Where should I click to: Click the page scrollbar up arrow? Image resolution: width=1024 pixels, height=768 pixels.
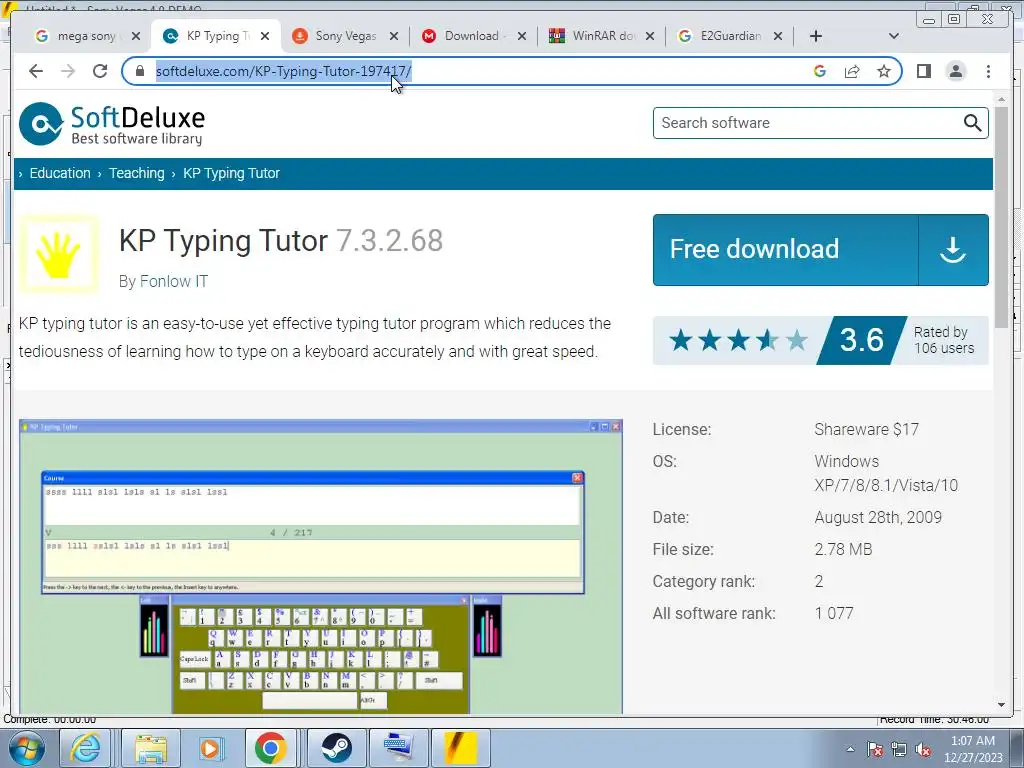pos(1001,99)
